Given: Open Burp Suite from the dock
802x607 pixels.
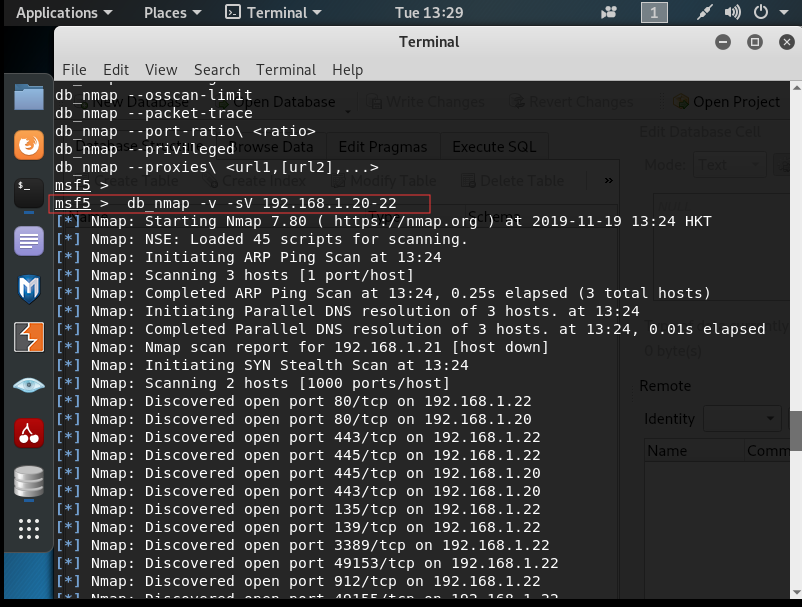Looking at the screenshot, I should pyautogui.click(x=29, y=337).
